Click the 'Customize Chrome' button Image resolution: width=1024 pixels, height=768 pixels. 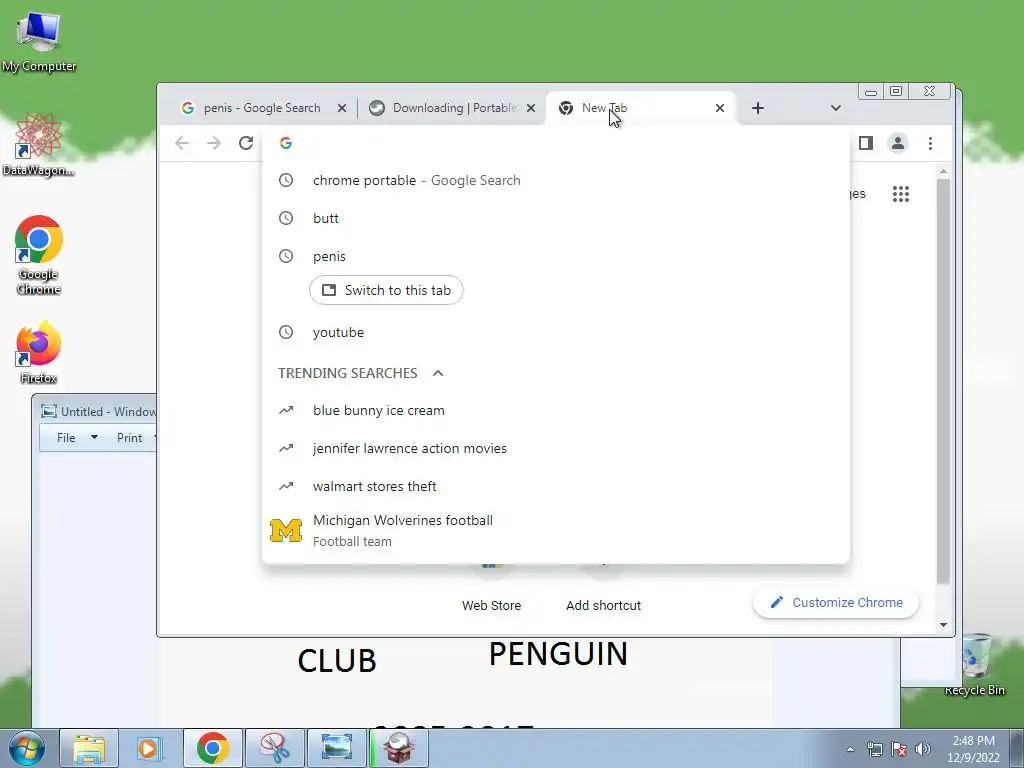point(836,602)
